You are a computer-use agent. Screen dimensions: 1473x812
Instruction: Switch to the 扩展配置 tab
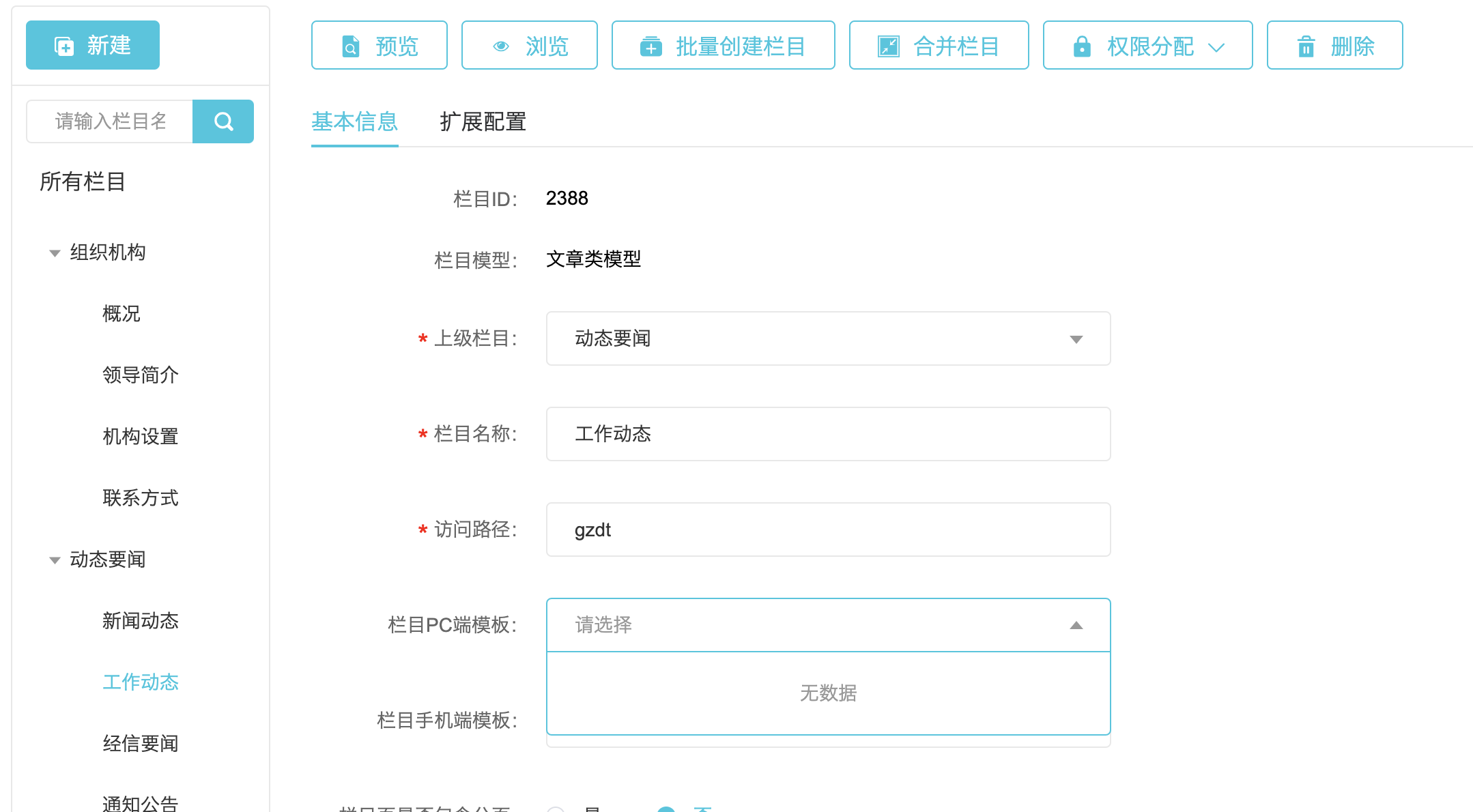pos(483,122)
